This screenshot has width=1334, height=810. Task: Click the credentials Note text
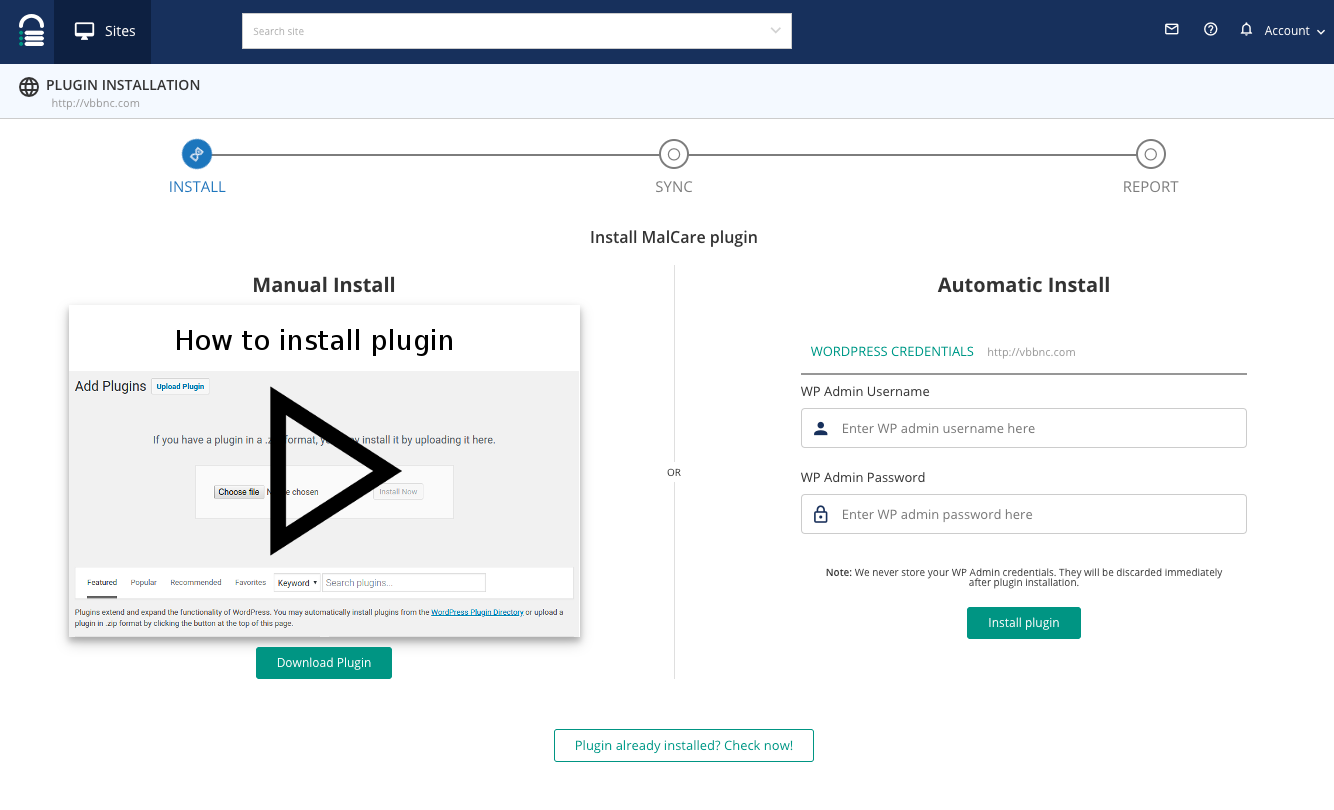click(x=1024, y=577)
